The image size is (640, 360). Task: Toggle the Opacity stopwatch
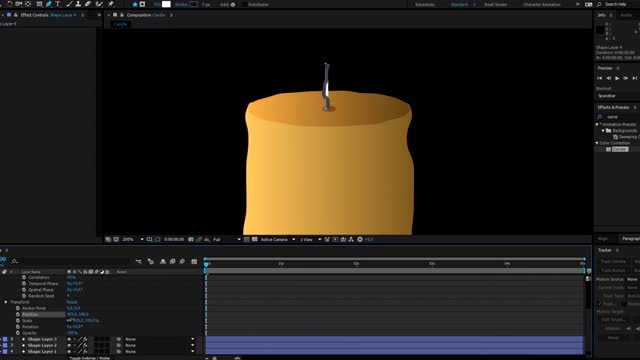(x=18, y=333)
